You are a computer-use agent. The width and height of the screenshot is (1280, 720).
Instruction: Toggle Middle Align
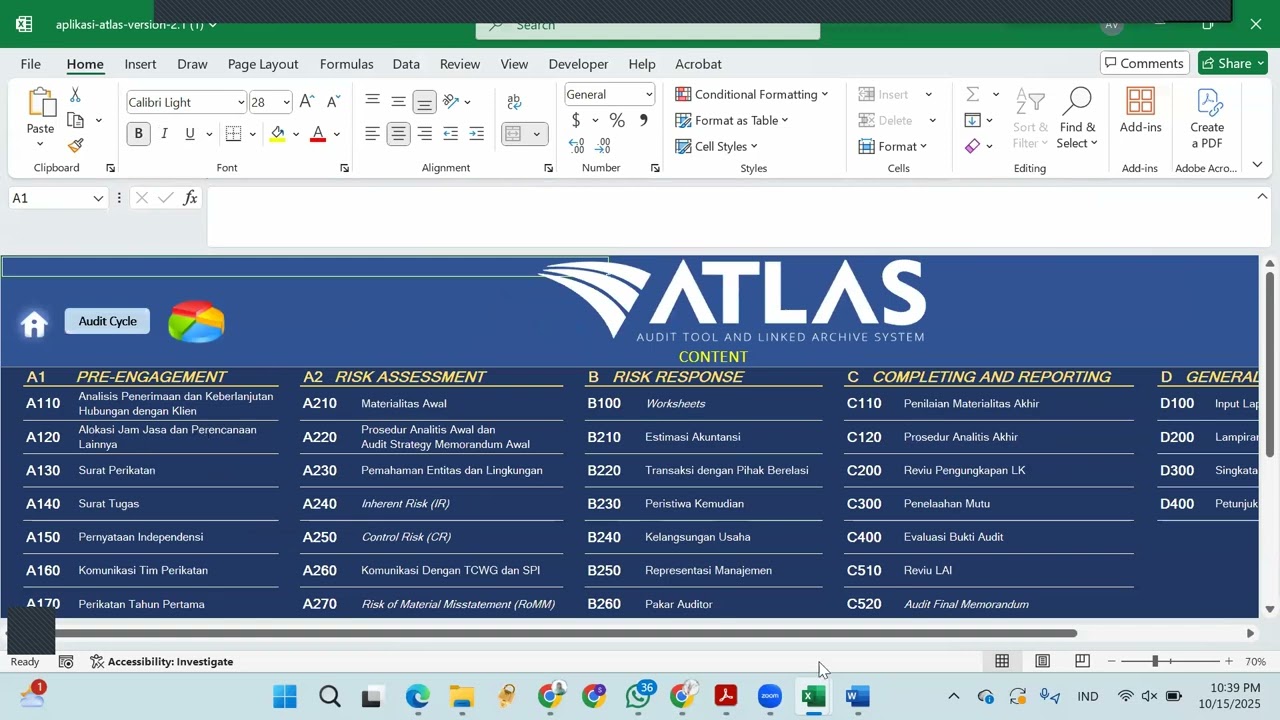[398, 102]
